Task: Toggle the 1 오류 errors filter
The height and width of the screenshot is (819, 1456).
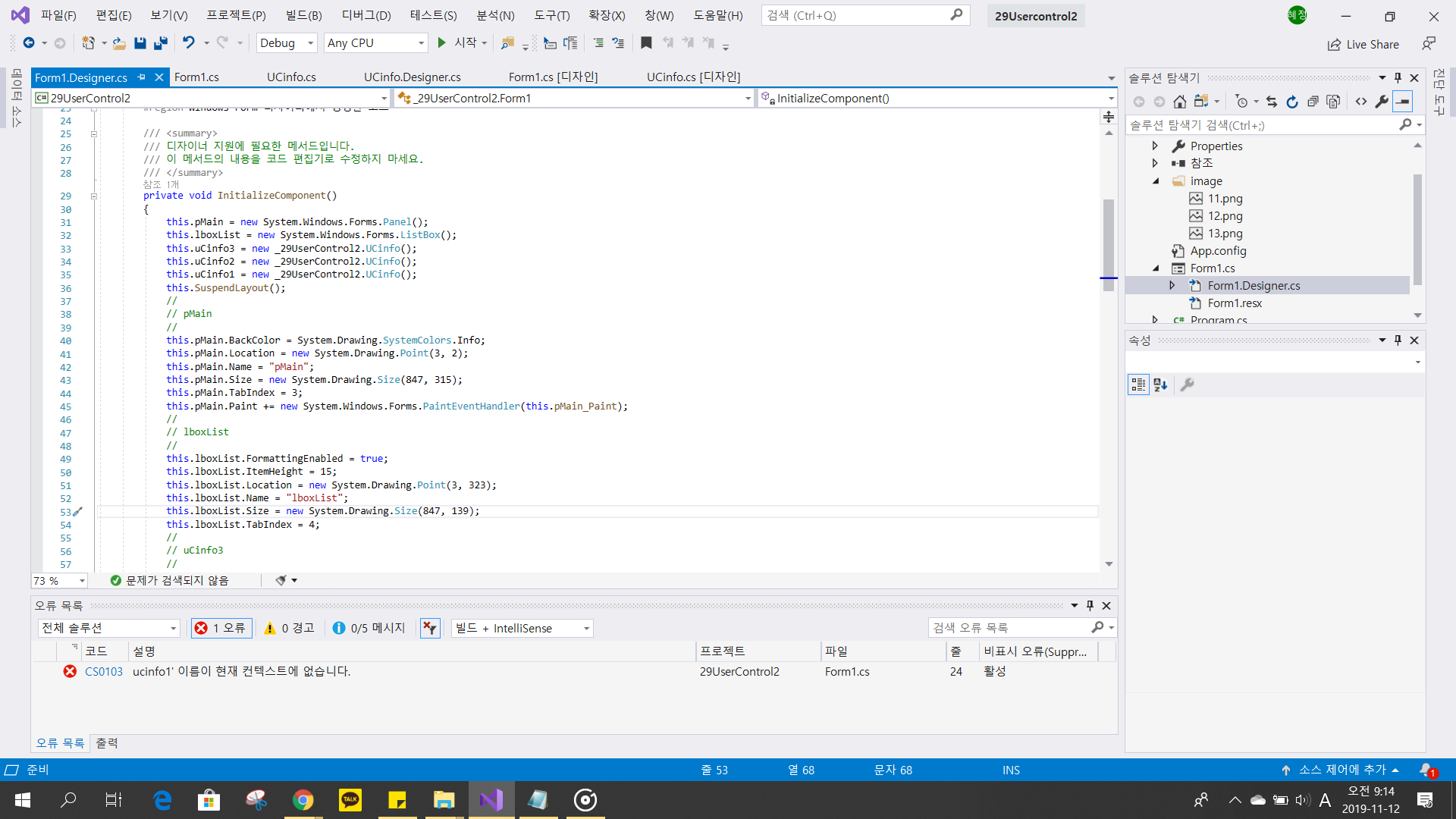Action: (x=221, y=628)
